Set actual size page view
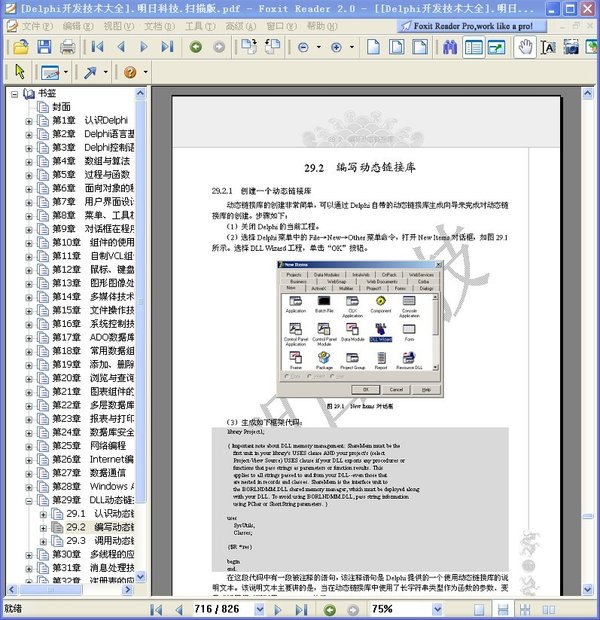Image resolution: width=600 pixels, height=620 pixels. coord(373,47)
